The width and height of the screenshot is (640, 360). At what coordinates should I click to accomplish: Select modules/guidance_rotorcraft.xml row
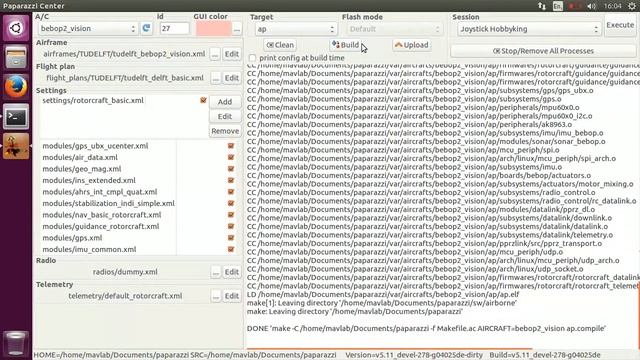click(x=138, y=226)
